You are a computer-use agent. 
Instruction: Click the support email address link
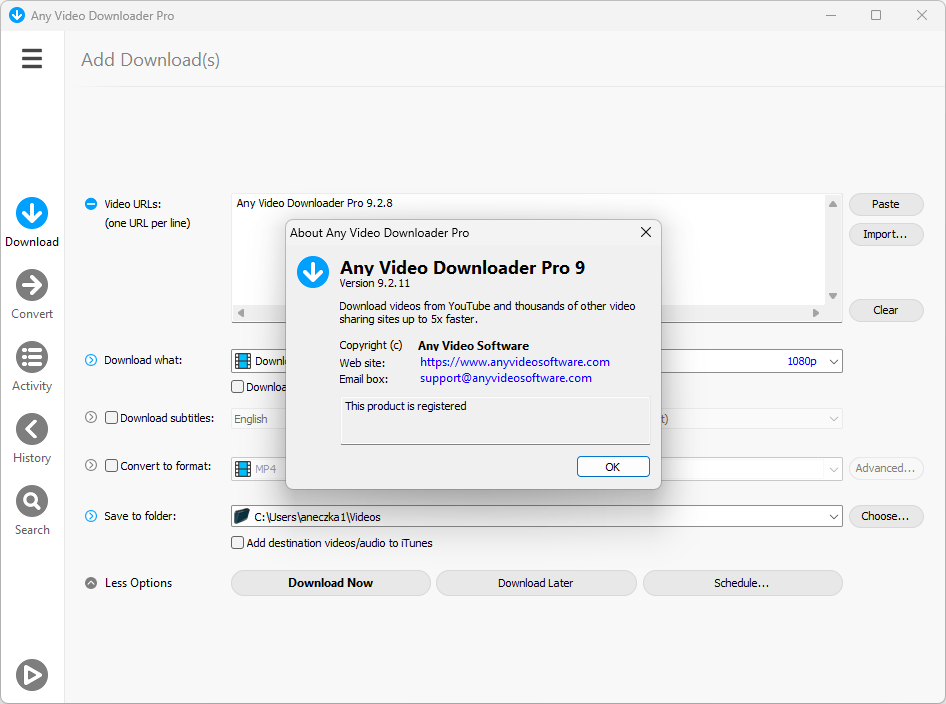[506, 378]
